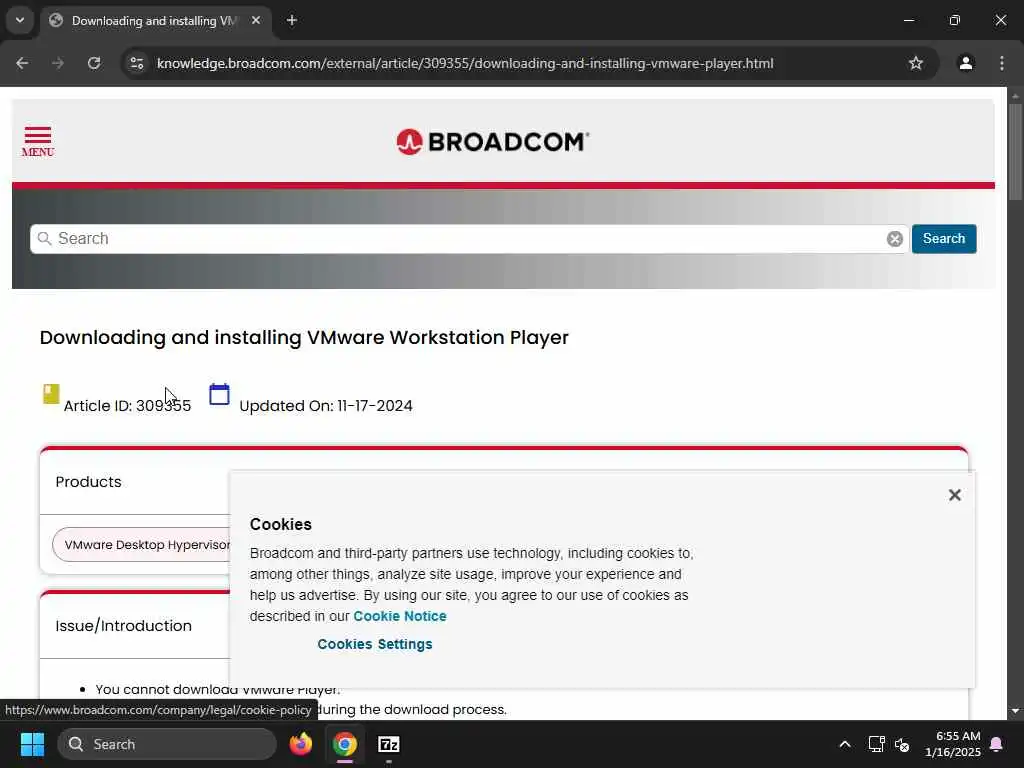Select the Downloading and installing VM tab
The image size is (1024, 768).
[x=155, y=21]
